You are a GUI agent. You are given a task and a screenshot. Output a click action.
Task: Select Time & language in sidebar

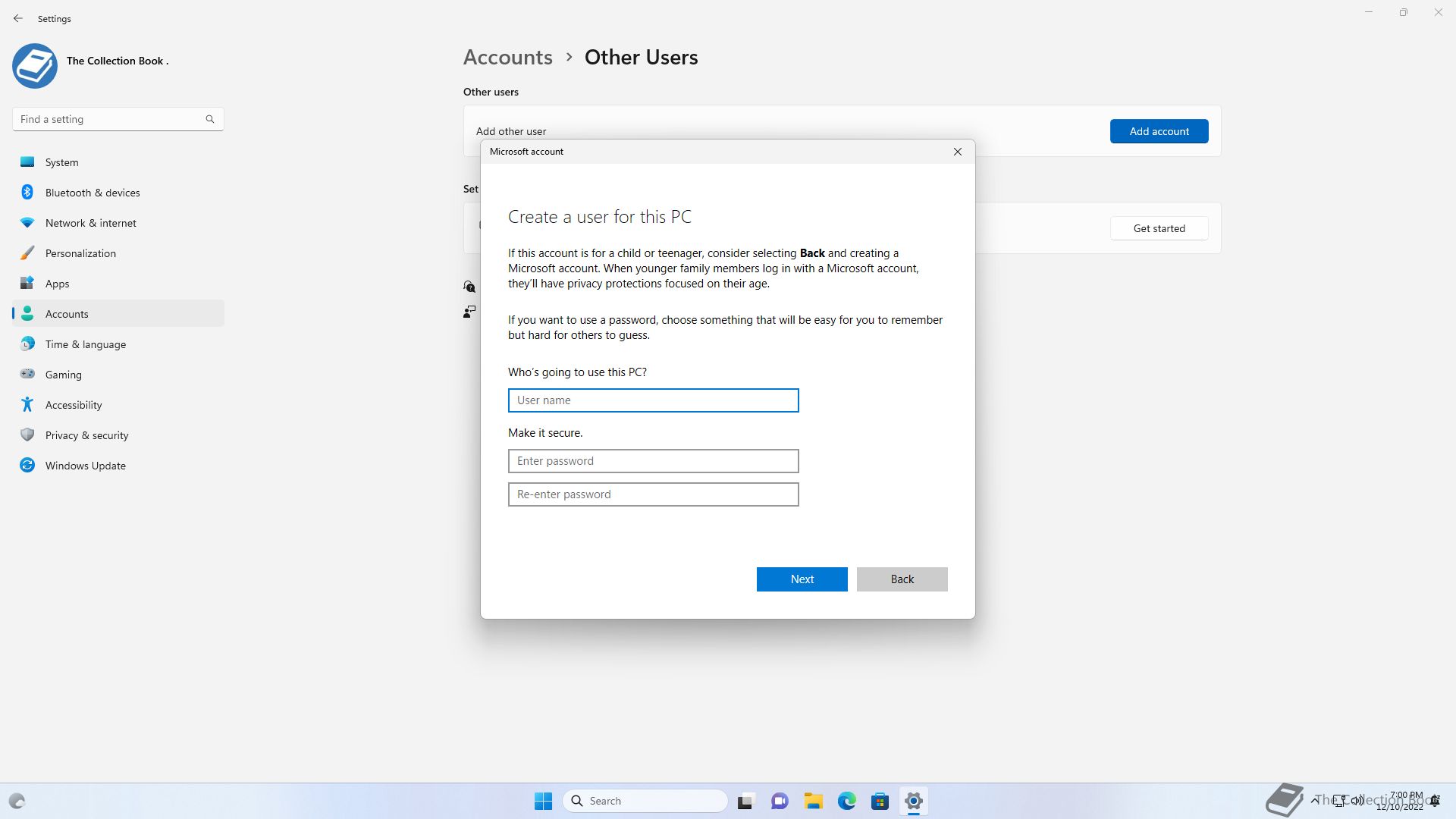(118, 344)
